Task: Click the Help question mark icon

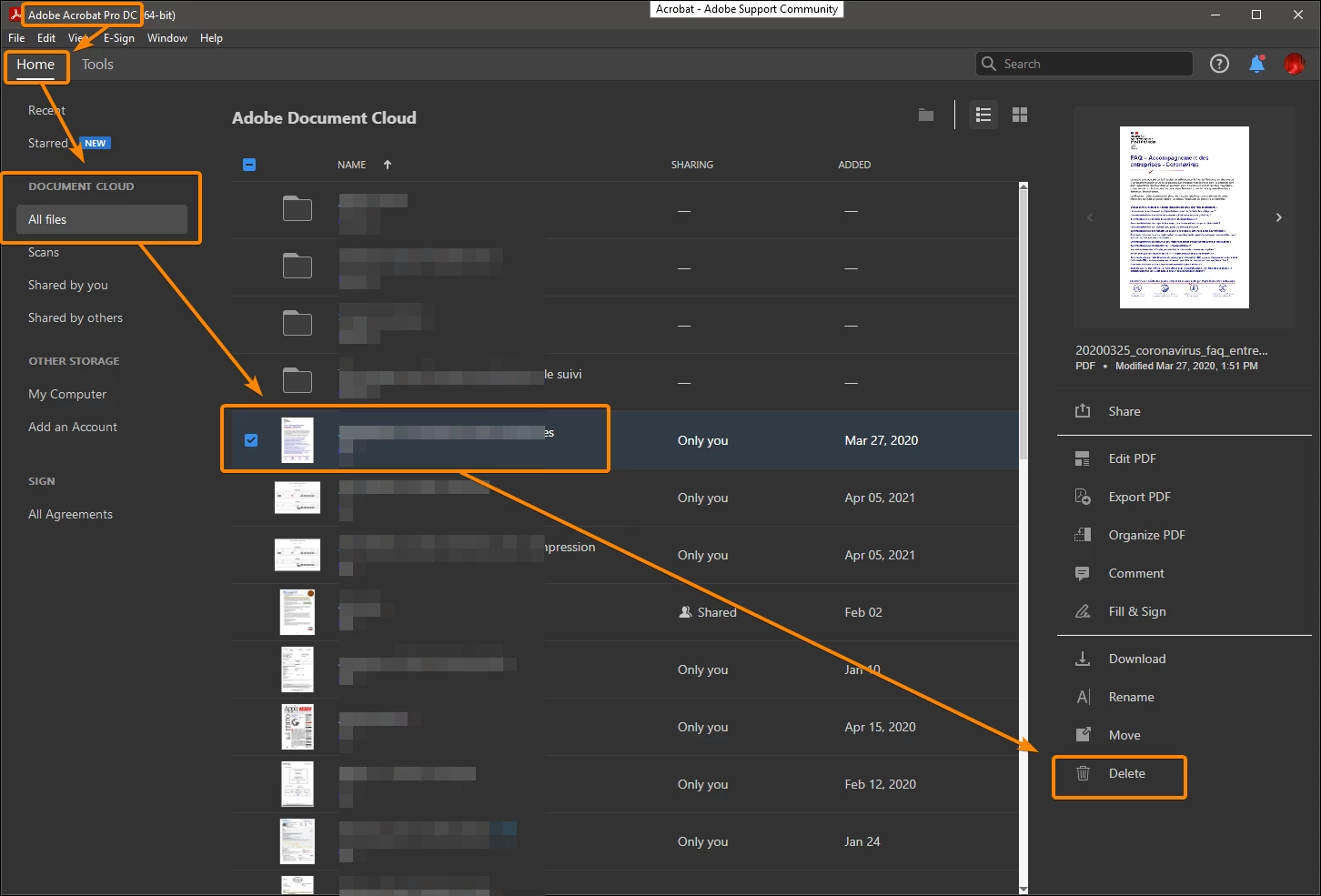Action: [1219, 64]
